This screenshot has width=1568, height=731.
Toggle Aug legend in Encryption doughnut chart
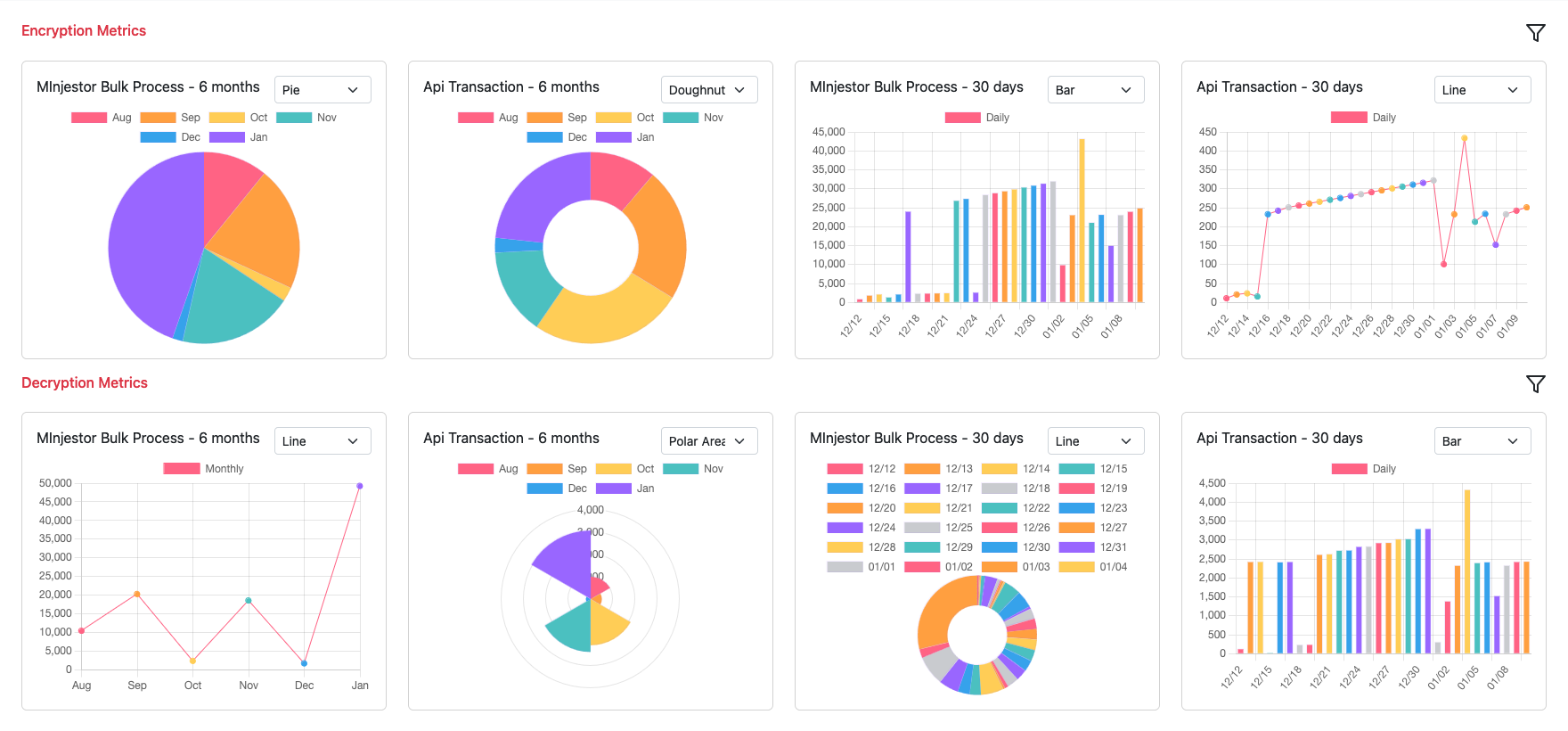(x=488, y=118)
